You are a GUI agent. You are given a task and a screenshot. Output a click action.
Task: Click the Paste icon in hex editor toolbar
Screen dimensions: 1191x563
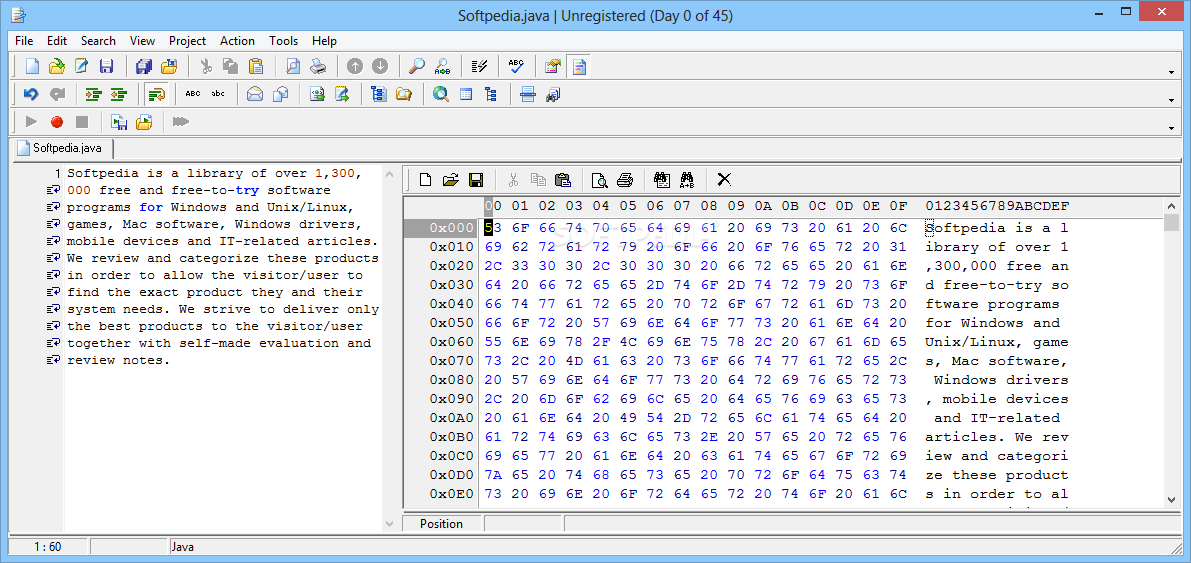(x=563, y=180)
